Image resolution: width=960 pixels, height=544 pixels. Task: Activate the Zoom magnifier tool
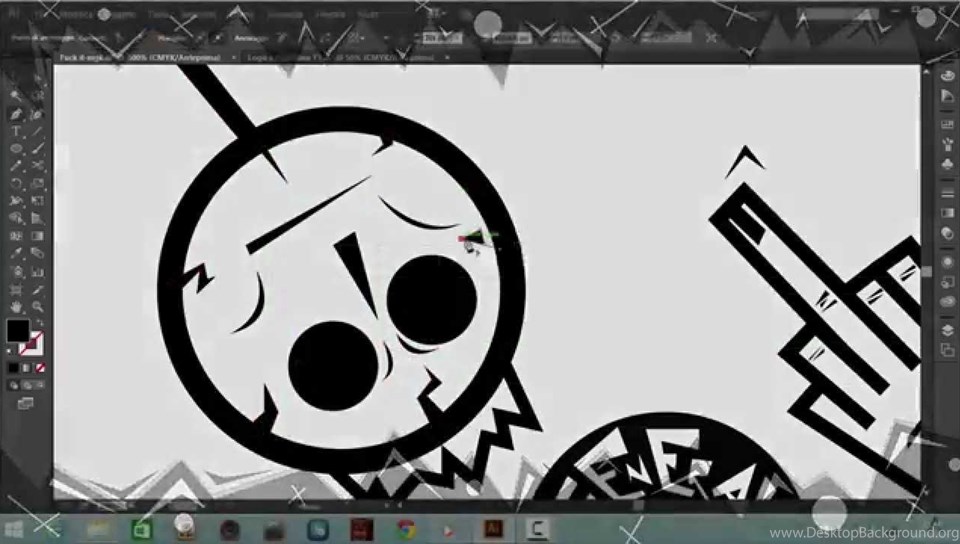[x=38, y=307]
